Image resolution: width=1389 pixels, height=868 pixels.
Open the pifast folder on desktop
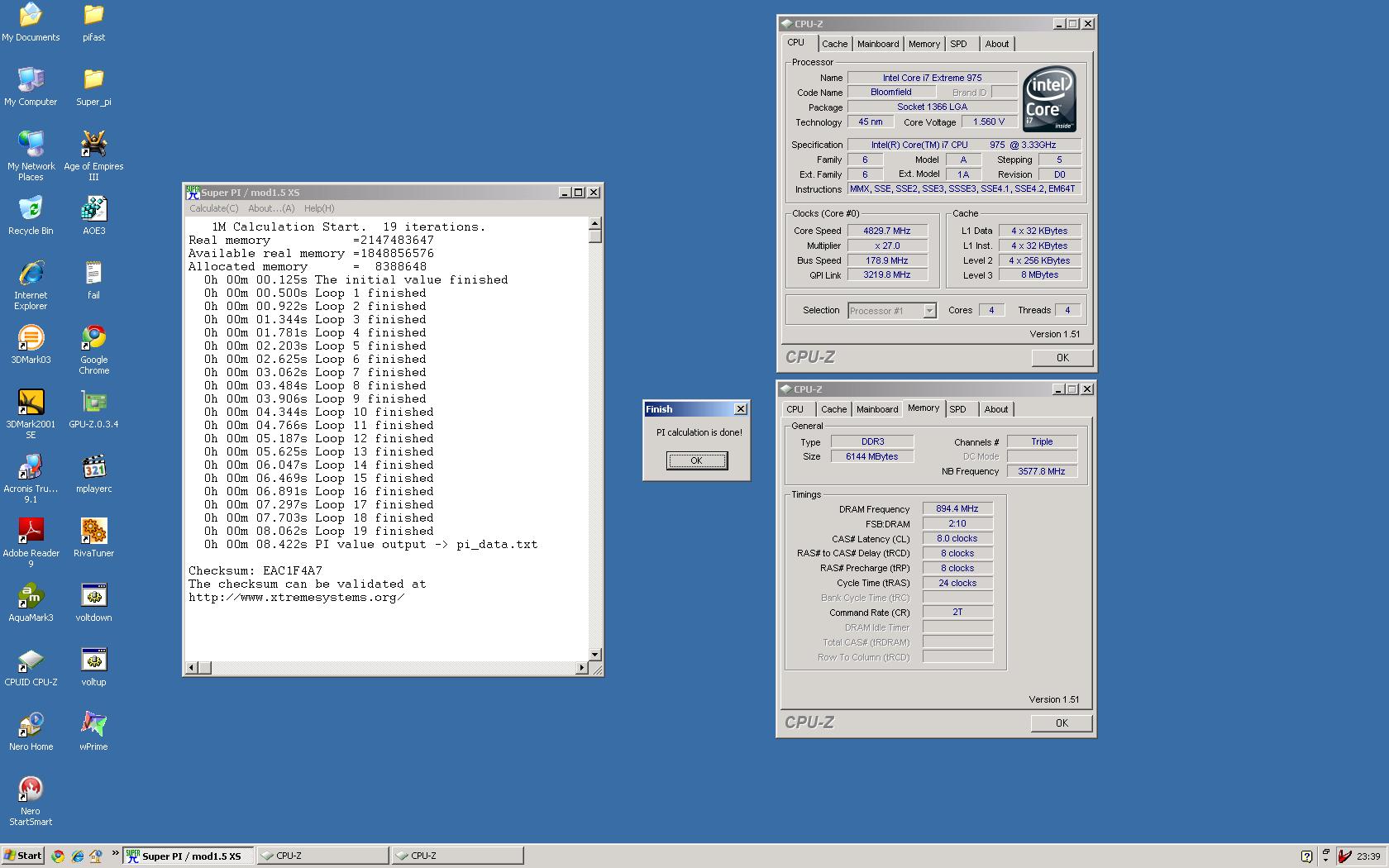coord(93,22)
